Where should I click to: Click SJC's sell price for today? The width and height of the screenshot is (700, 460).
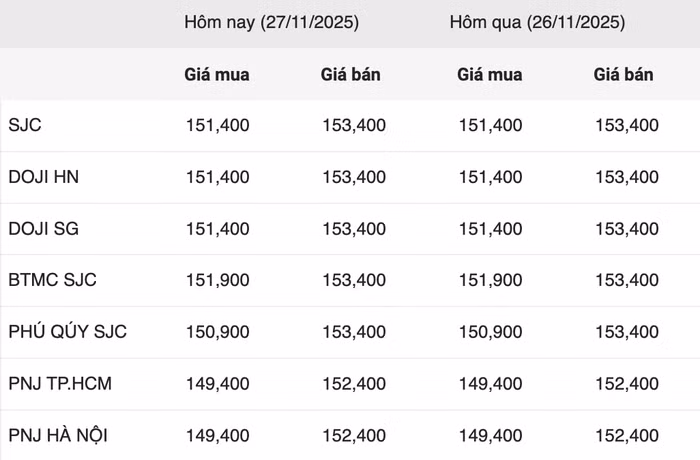[354, 125]
